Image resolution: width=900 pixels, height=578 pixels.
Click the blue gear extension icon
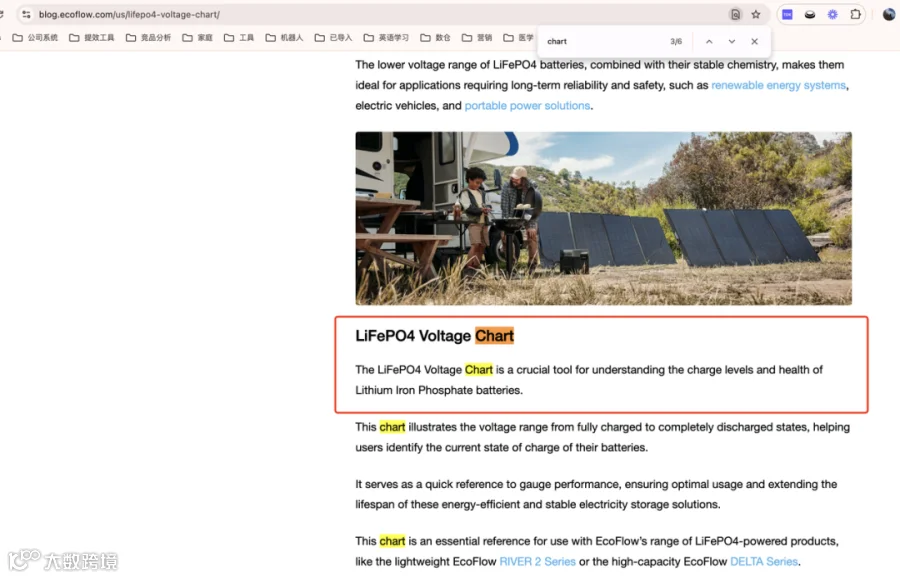click(832, 14)
